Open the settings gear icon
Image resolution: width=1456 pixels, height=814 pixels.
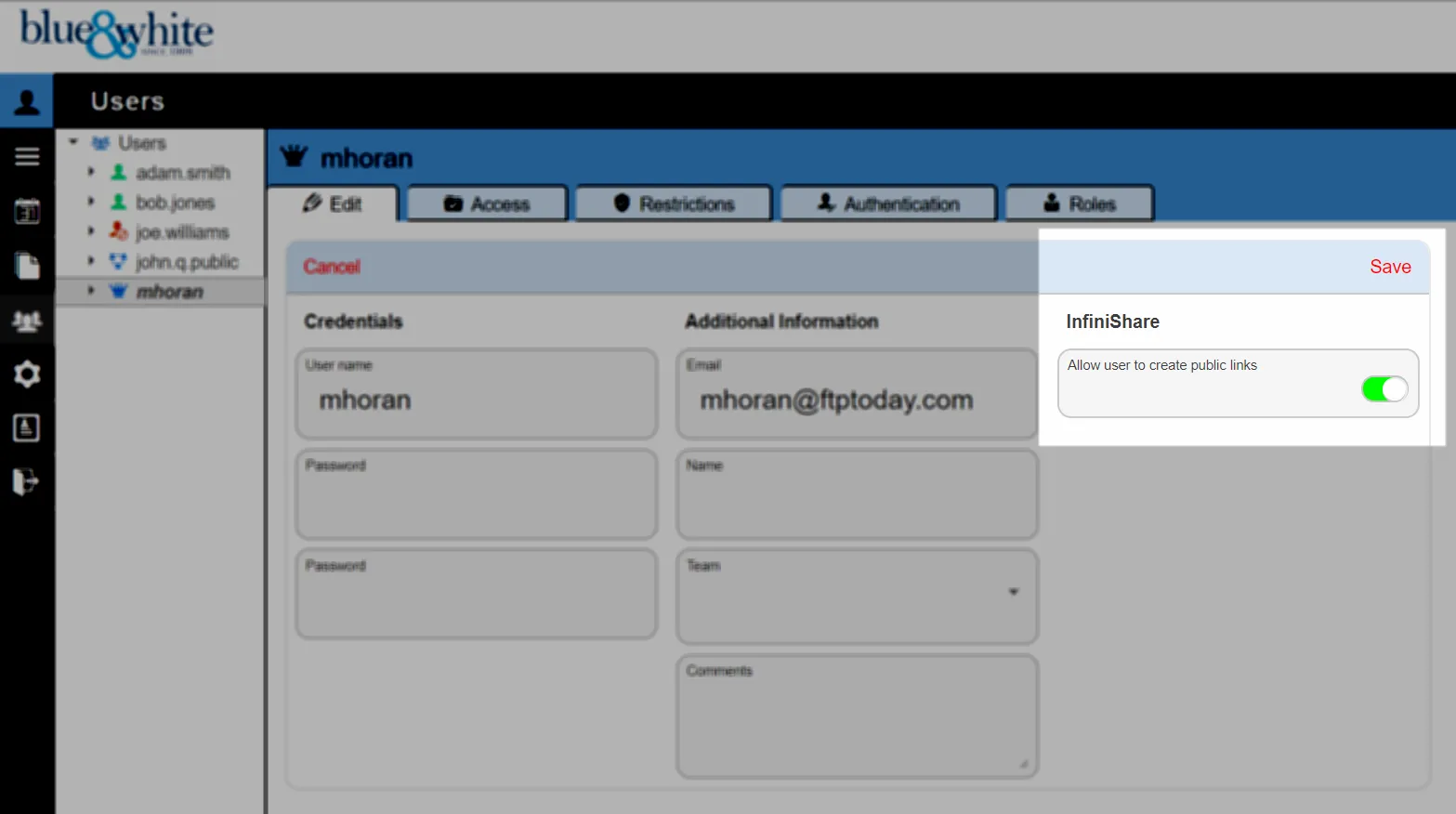(27, 374)
